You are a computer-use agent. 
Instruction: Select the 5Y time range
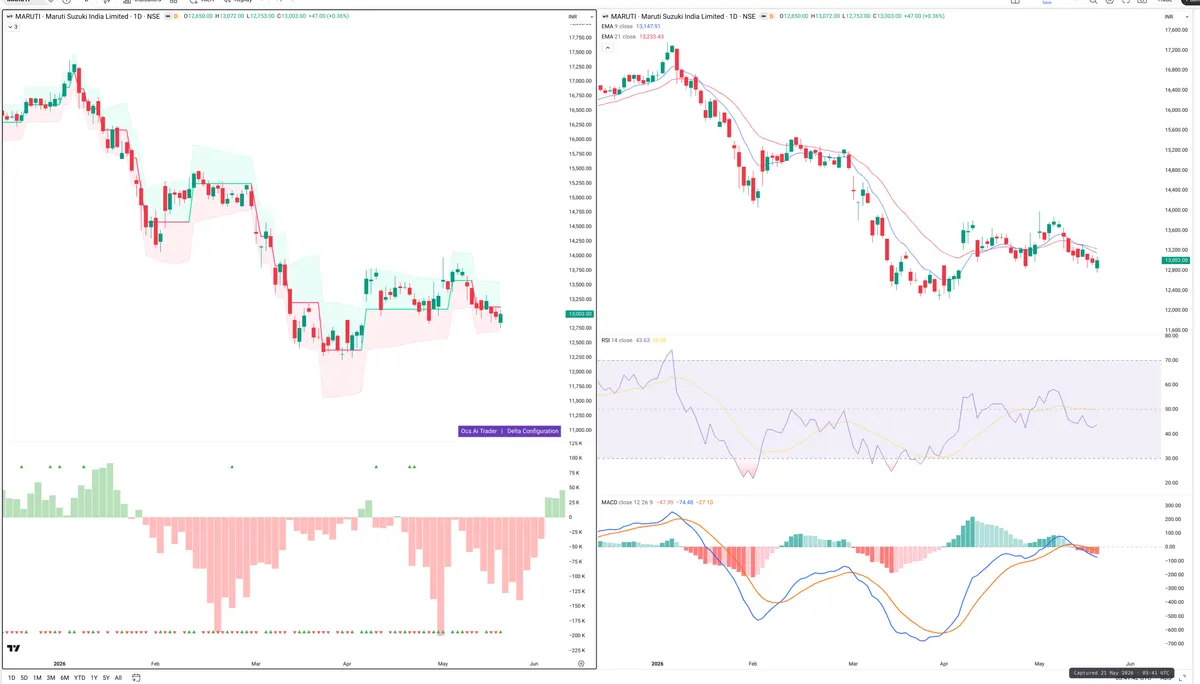click(106, 678)
